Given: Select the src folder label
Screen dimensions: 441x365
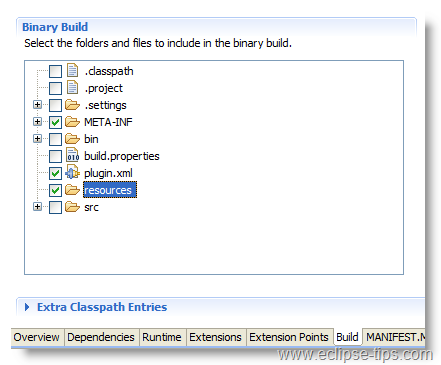Looking at the screenshot, I should click(x=91, y=207).
